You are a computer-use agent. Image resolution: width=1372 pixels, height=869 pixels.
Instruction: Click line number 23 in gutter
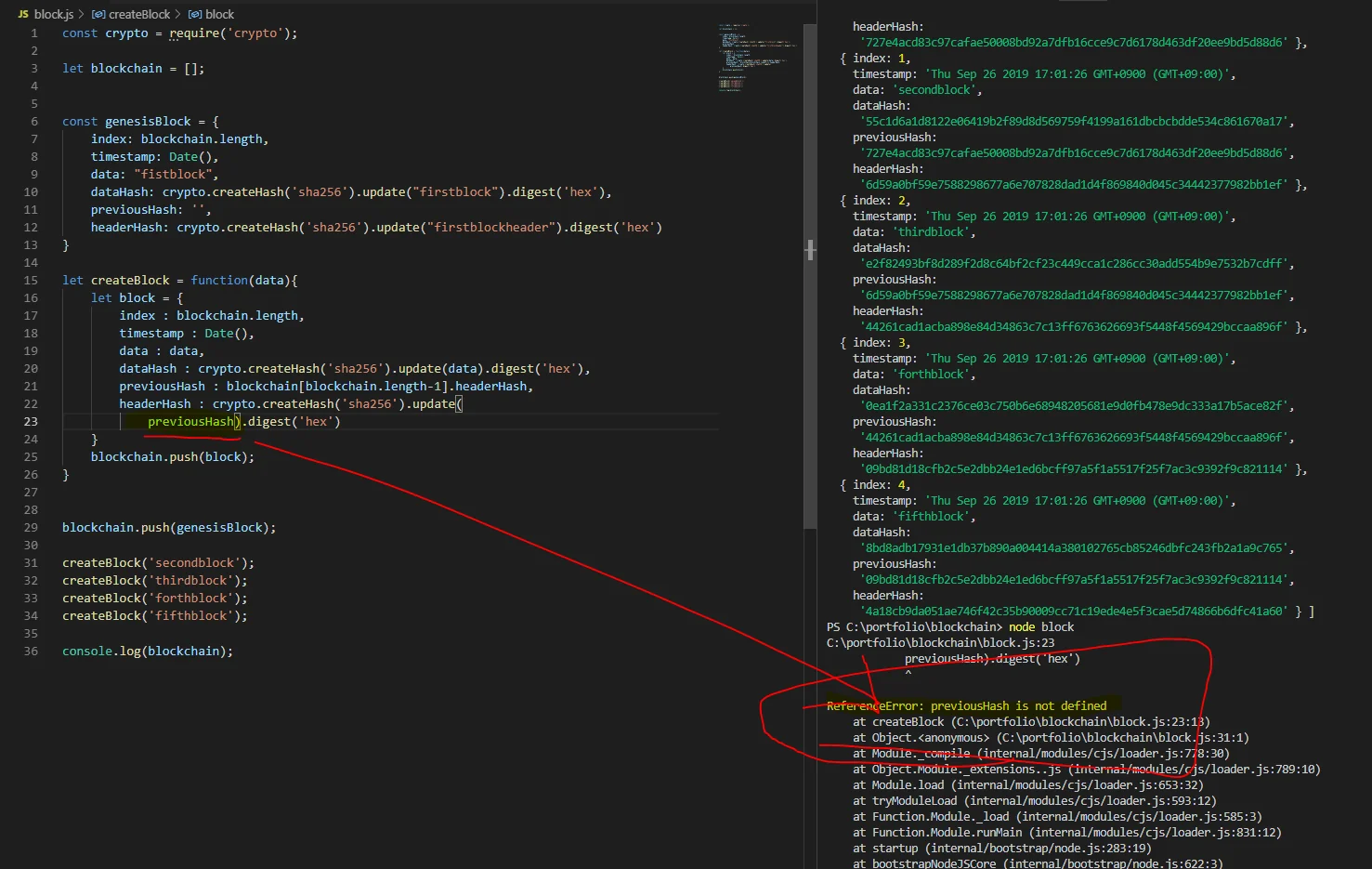click(x=31, y=421)
